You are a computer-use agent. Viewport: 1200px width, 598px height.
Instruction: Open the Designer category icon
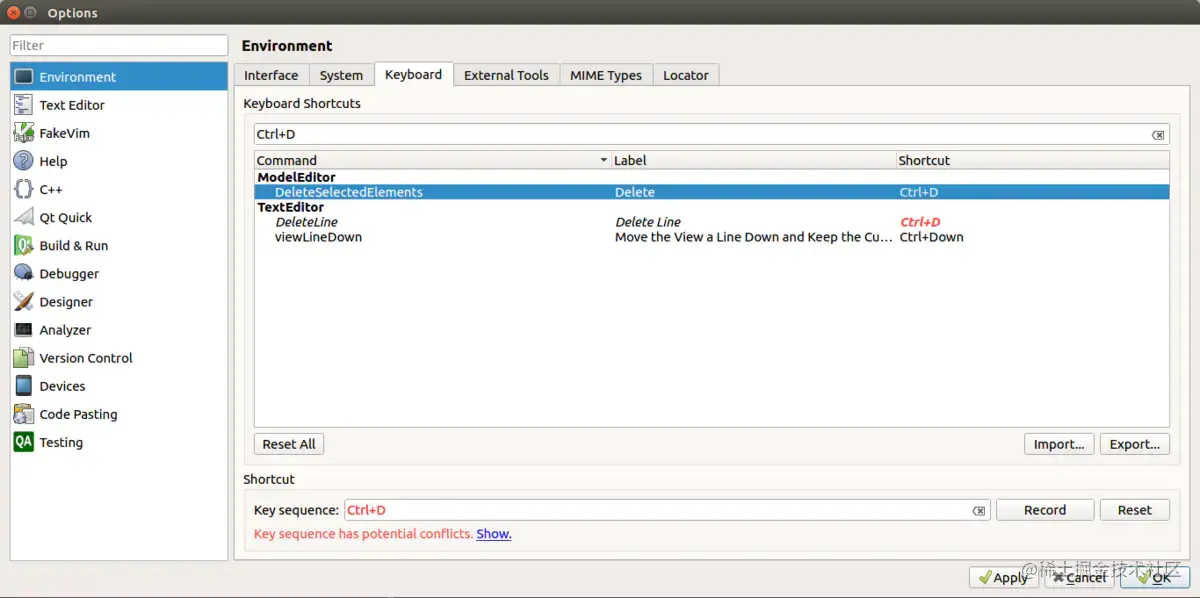[24, 301]
